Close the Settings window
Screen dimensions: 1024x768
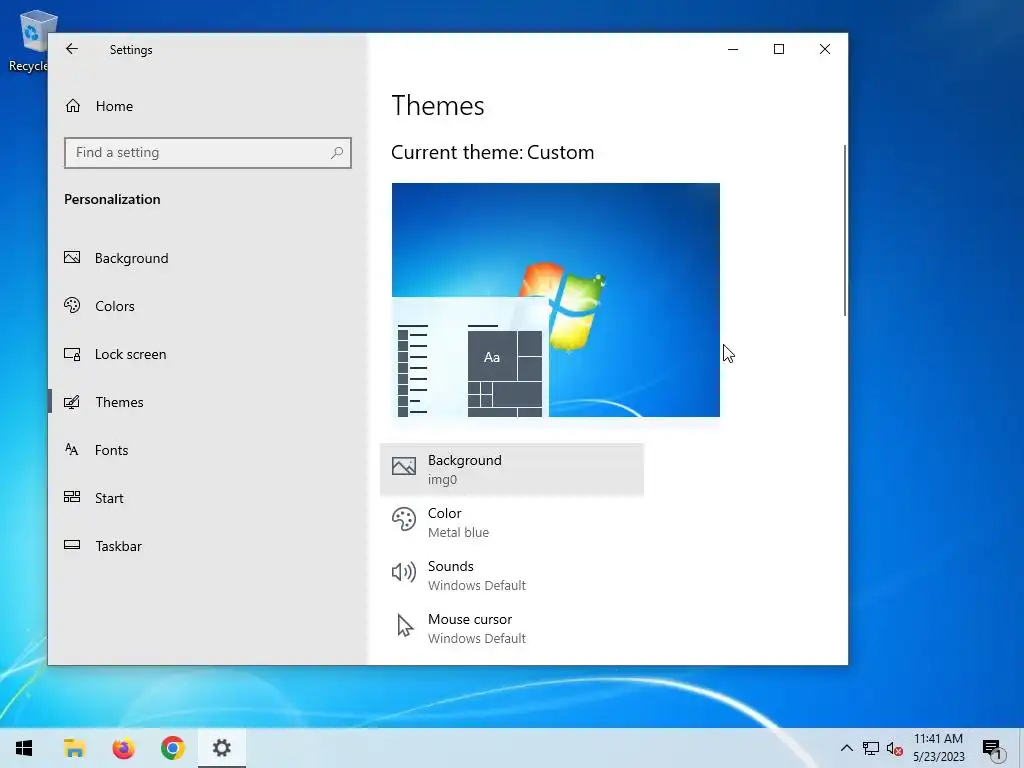(825, 49)
